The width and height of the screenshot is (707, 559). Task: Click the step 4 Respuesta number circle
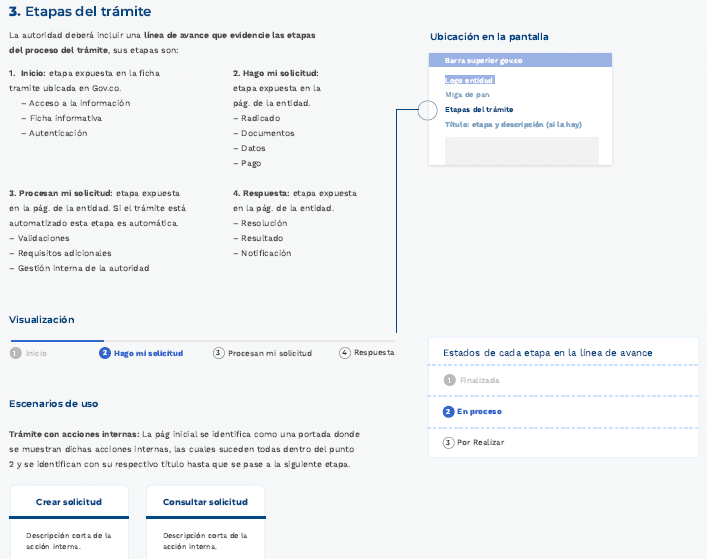pos(345,353)
